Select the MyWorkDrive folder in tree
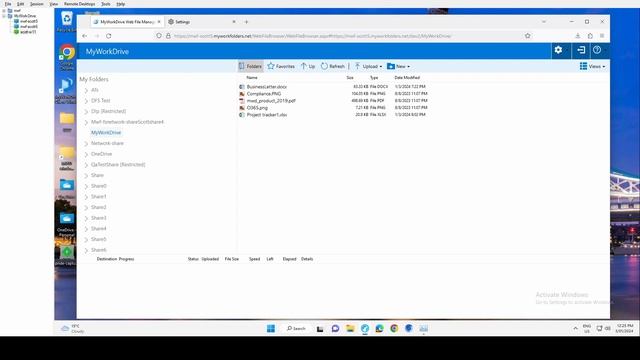640x360 pixels. 106,133
